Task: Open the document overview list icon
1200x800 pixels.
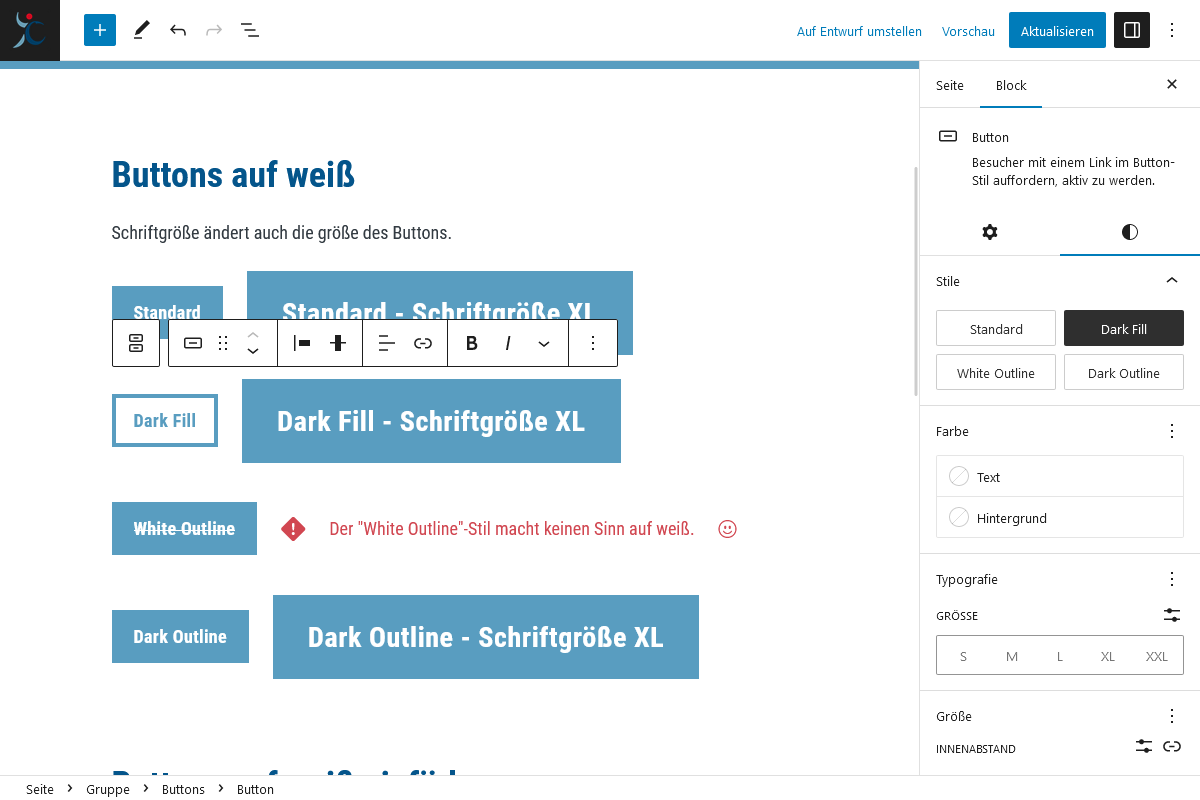Action: 249,30
